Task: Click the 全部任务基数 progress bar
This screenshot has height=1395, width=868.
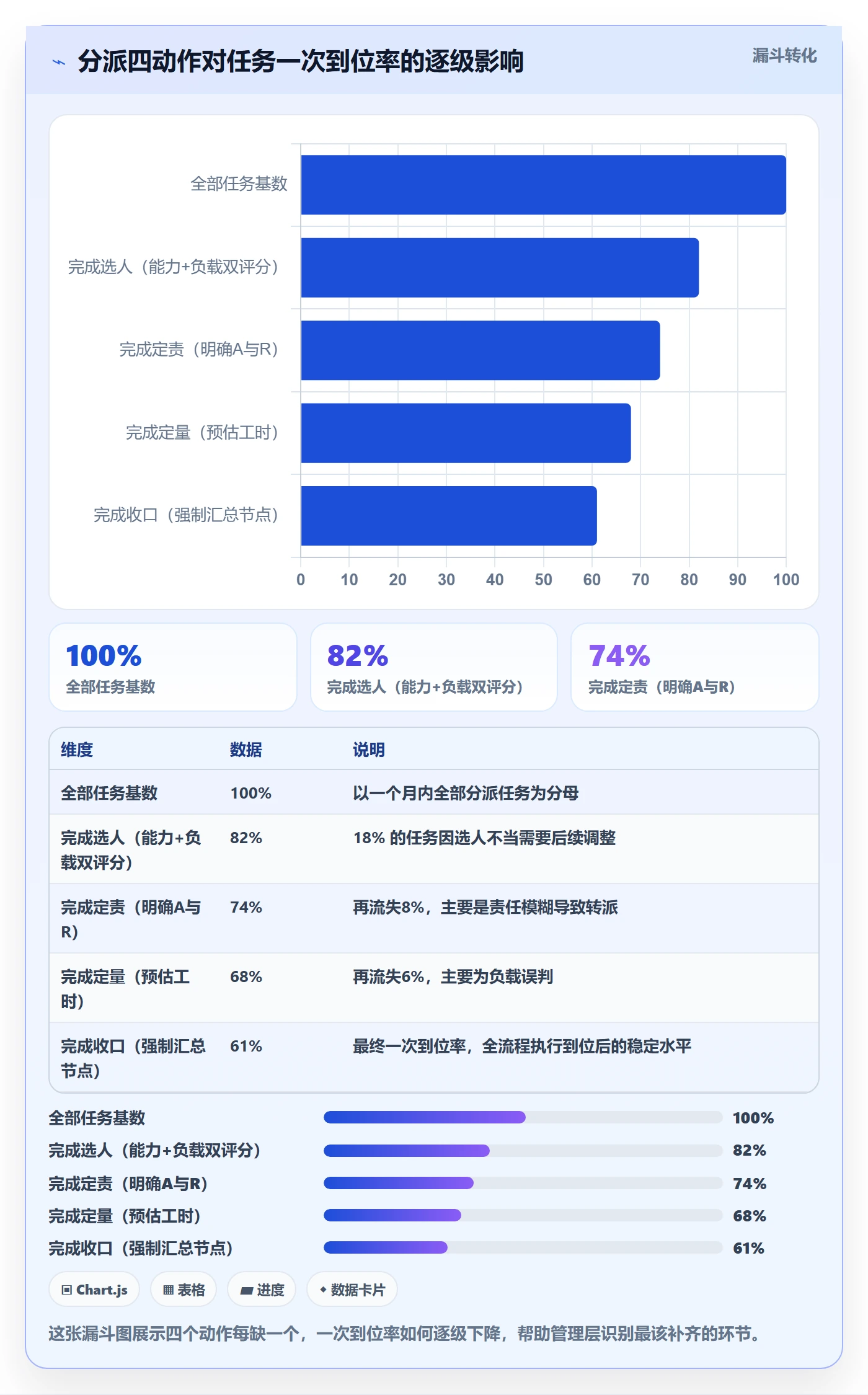Action: tap(523, 1117)
